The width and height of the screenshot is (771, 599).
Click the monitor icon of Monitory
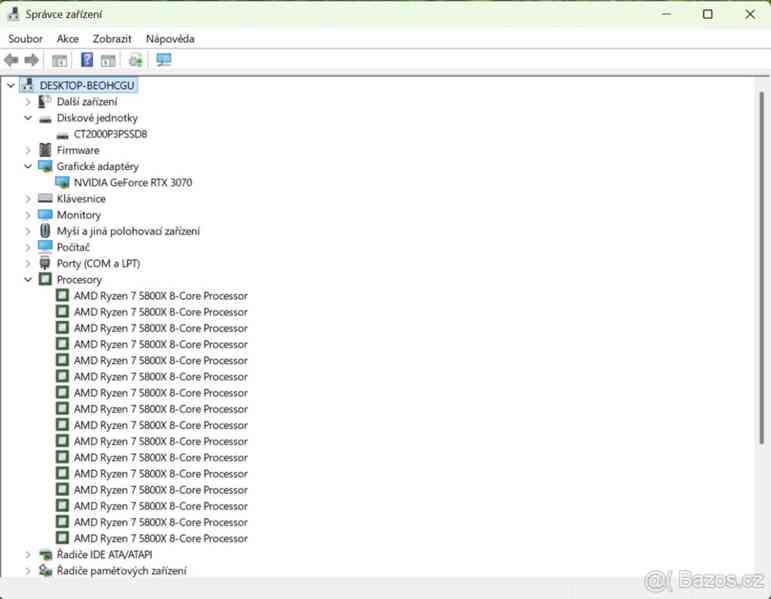pyautogui.click(x=45, y=214)
